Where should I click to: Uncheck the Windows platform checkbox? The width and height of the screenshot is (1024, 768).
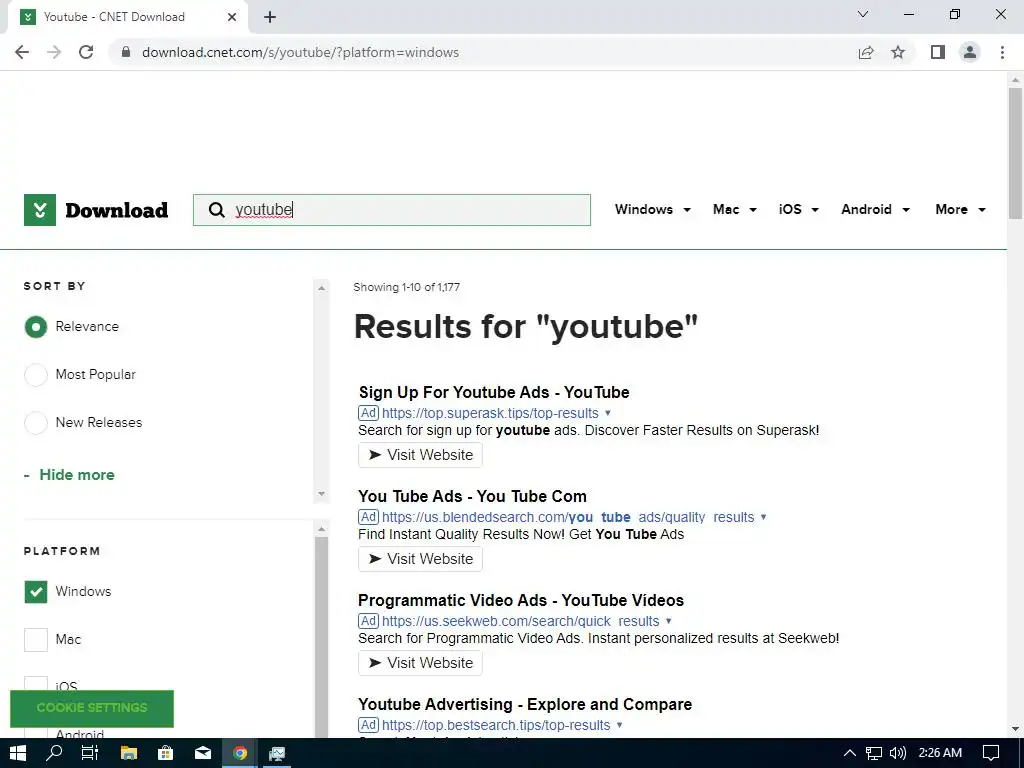click(36, 592)
